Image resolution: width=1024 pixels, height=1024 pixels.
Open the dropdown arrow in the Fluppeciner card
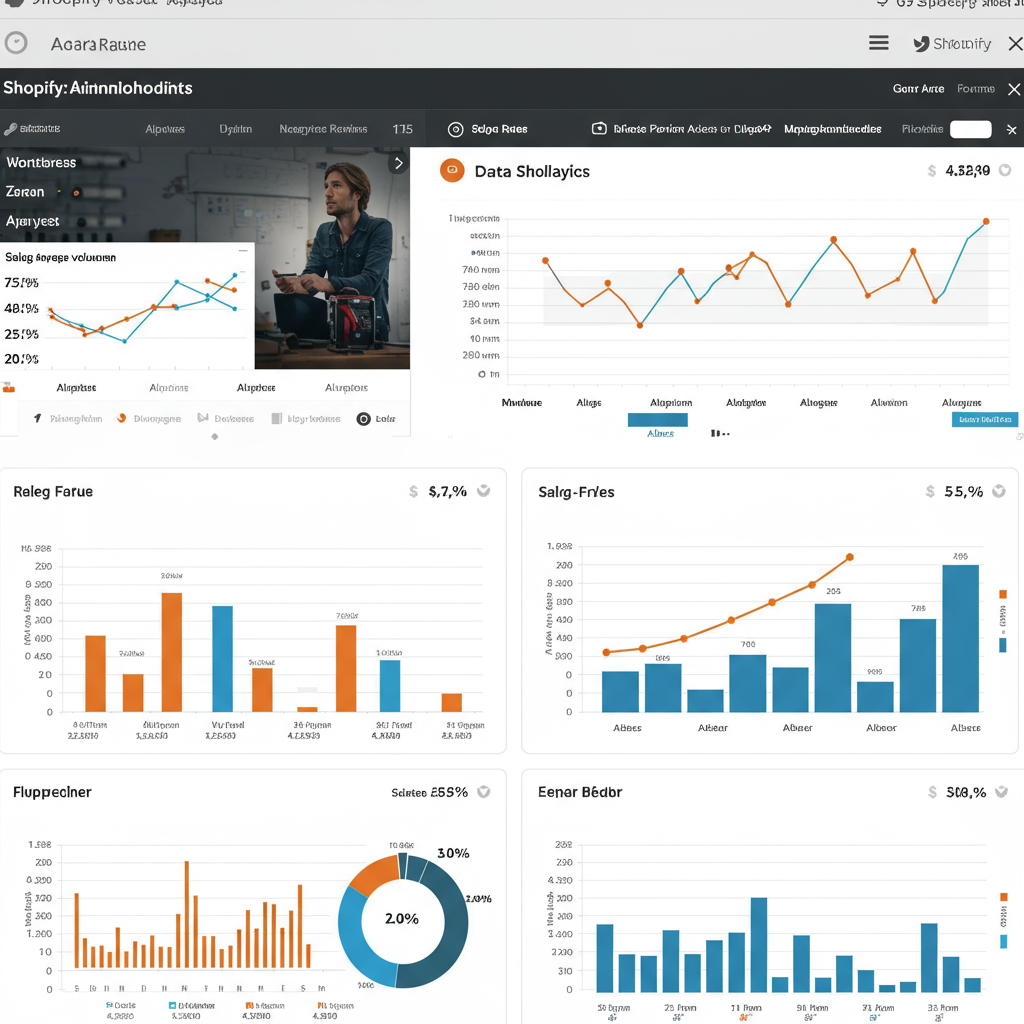(x=484, y=792)
